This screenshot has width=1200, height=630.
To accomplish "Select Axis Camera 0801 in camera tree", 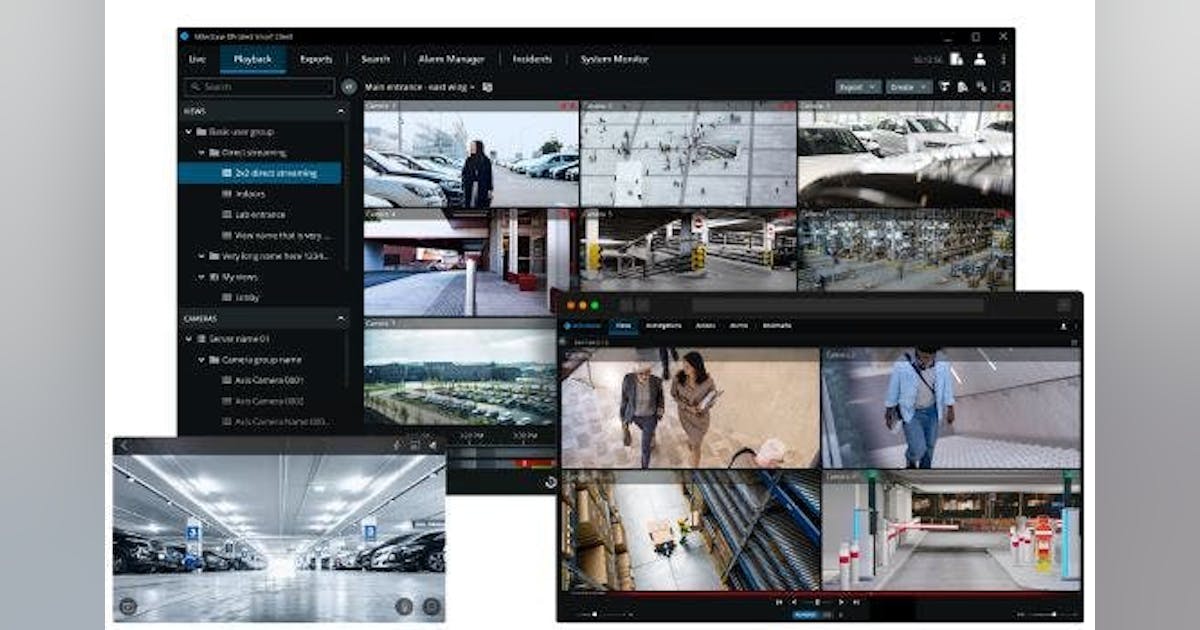I will coord(269,380).
